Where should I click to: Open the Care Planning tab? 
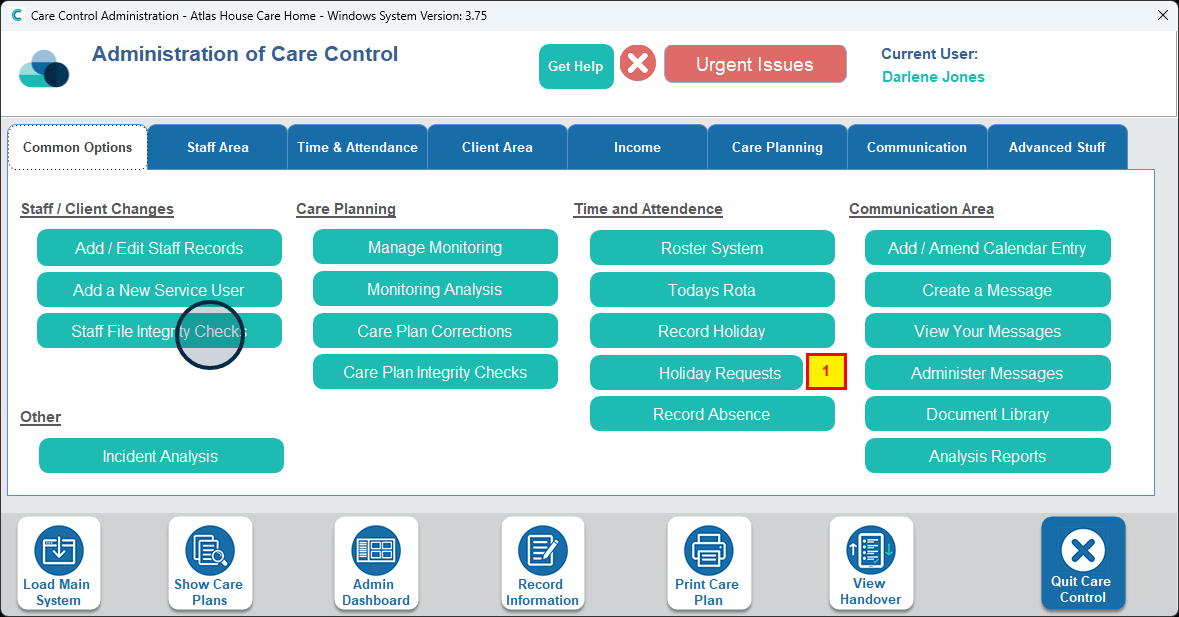coord(777,147)
